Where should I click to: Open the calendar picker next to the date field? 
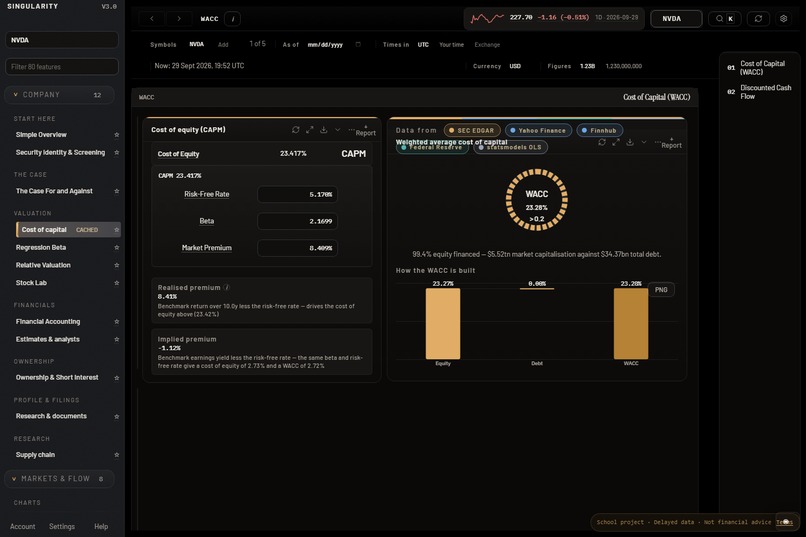pos(358,45)
